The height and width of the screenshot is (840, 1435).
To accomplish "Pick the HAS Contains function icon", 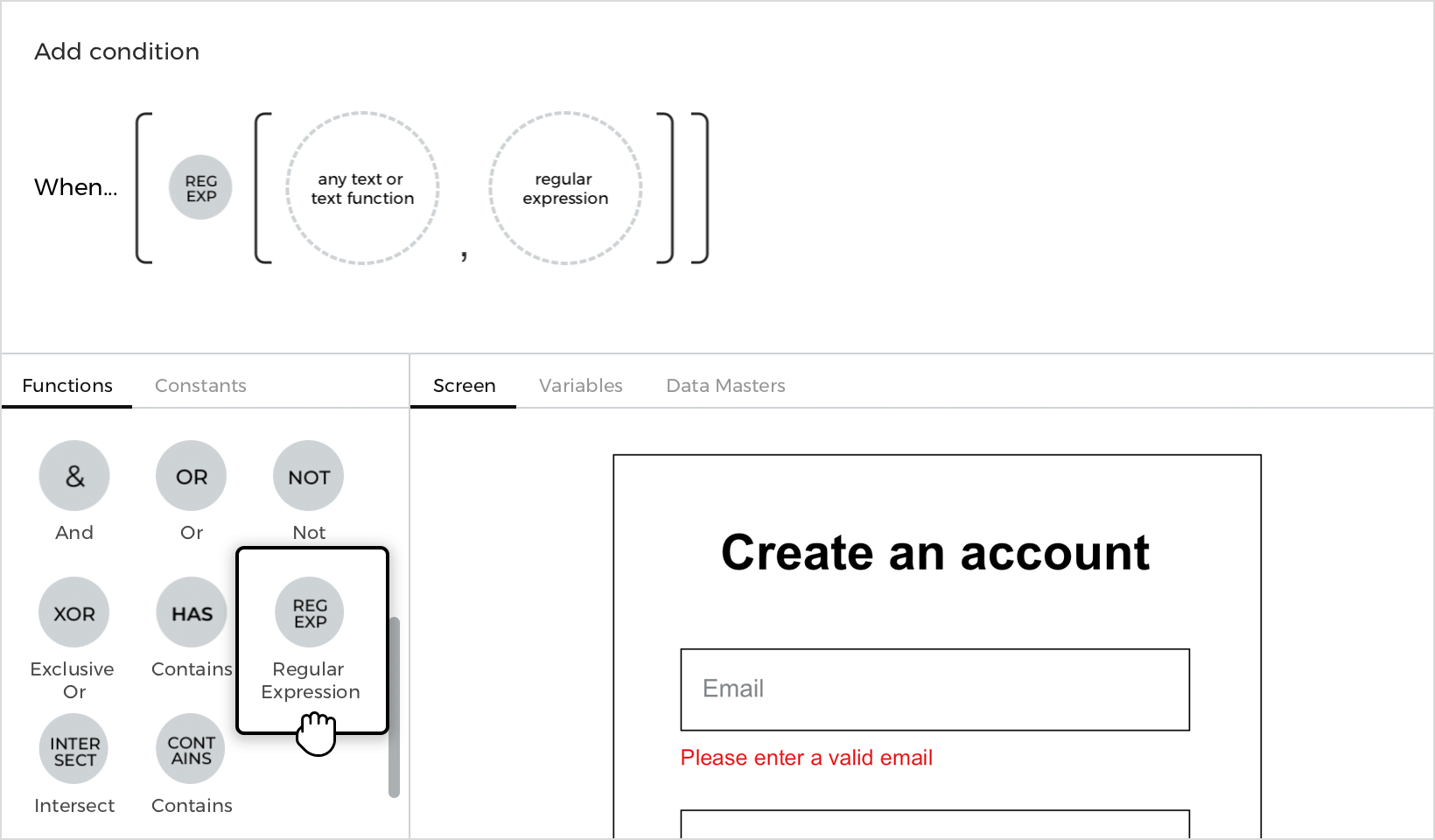I will coord(192,612).
